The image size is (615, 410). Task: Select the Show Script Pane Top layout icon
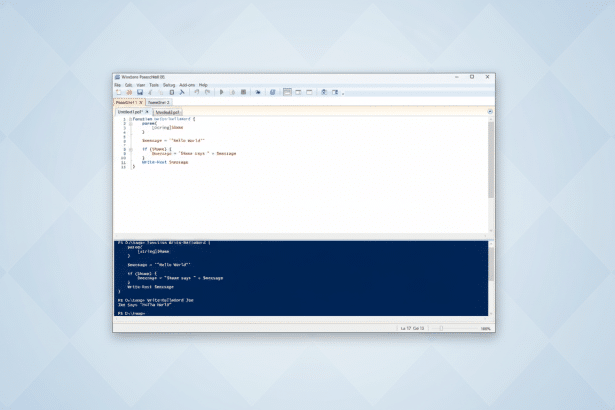pos(287,92)
